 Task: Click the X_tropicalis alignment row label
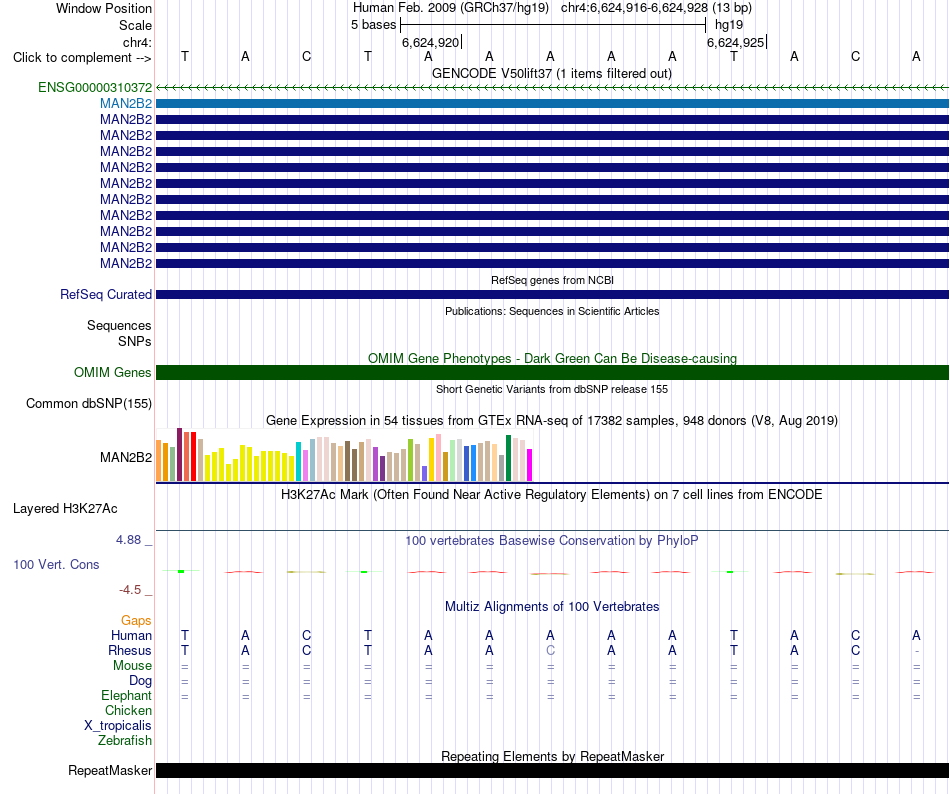(x=118, y=726)
